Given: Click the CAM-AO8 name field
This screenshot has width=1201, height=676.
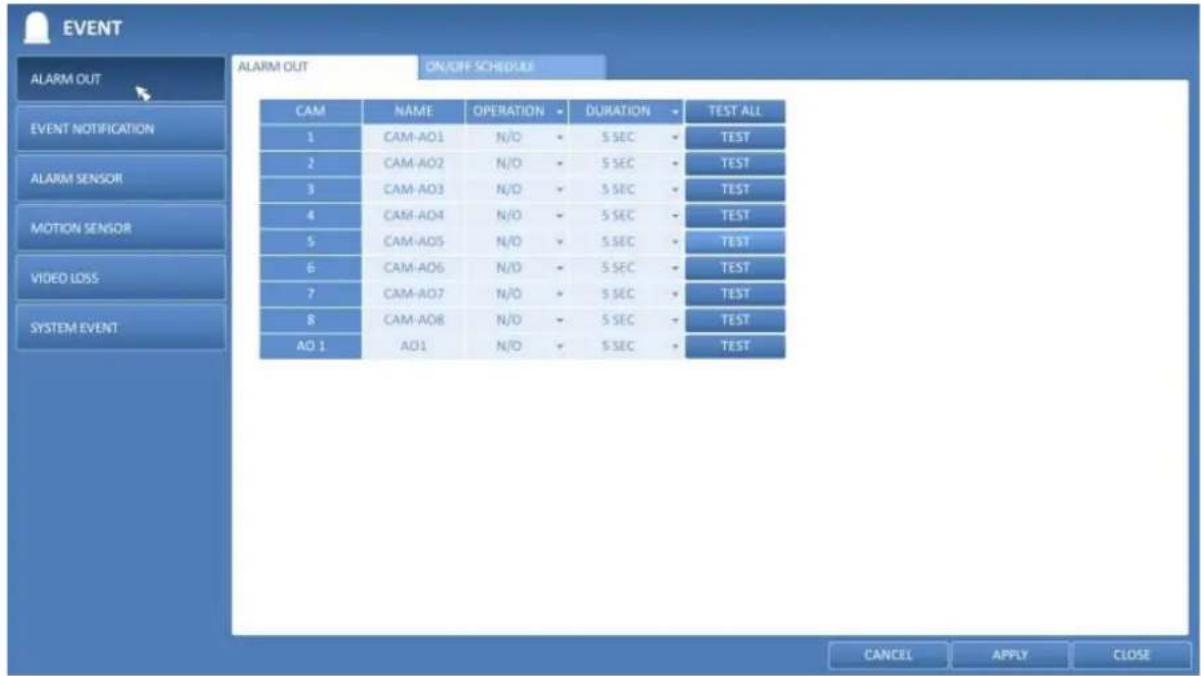Looking at the screenshot, I should click(x=413, y=320).
